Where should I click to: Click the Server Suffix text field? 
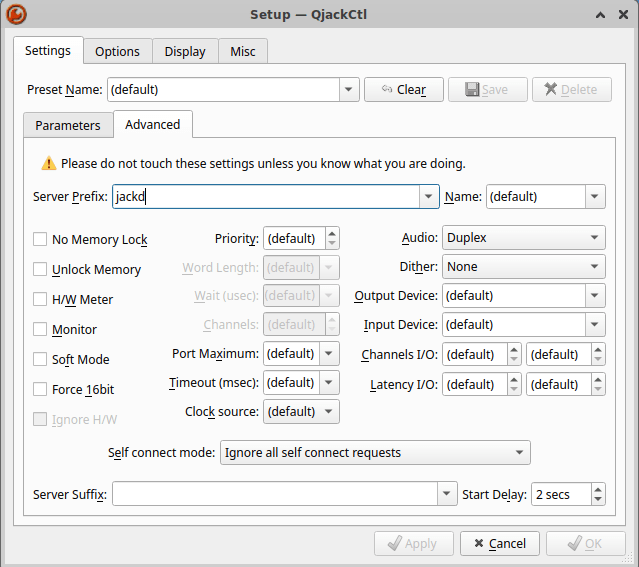click(275, 494)
